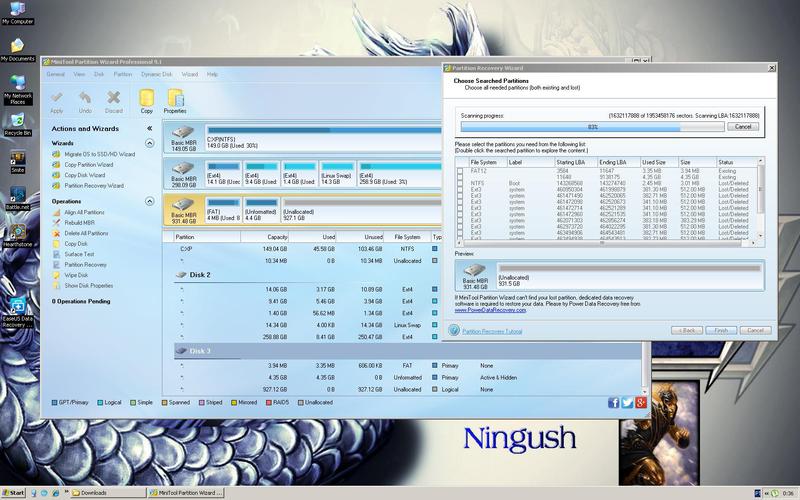Open the View menu
The image size is (800, 500).
[x=79, y=74]
